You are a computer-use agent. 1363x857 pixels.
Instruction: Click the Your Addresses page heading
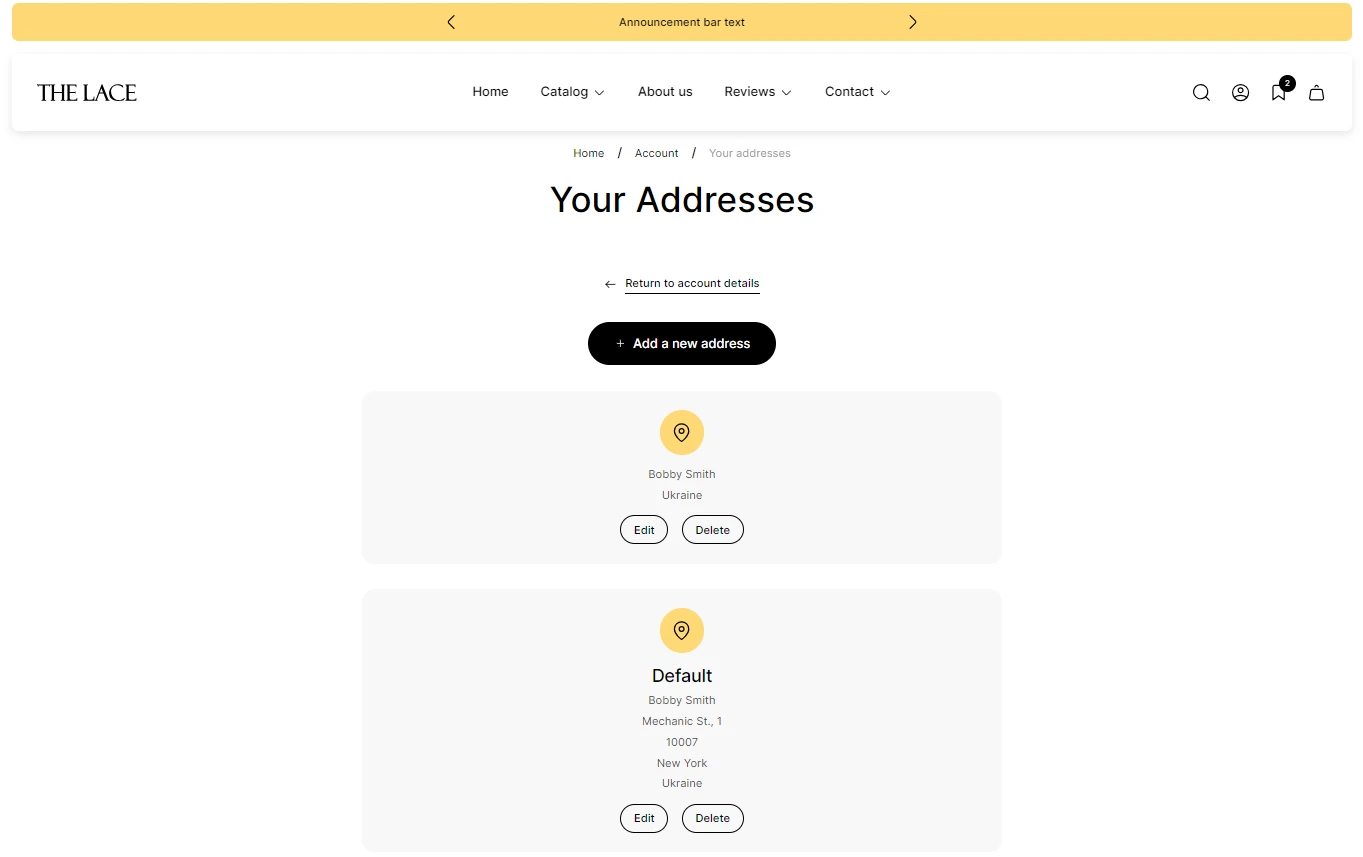[682, 200]
